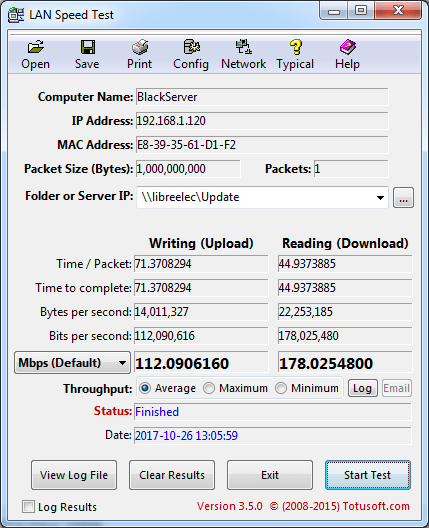
Task: Open the Config settings
Action: tap(191, 55)
